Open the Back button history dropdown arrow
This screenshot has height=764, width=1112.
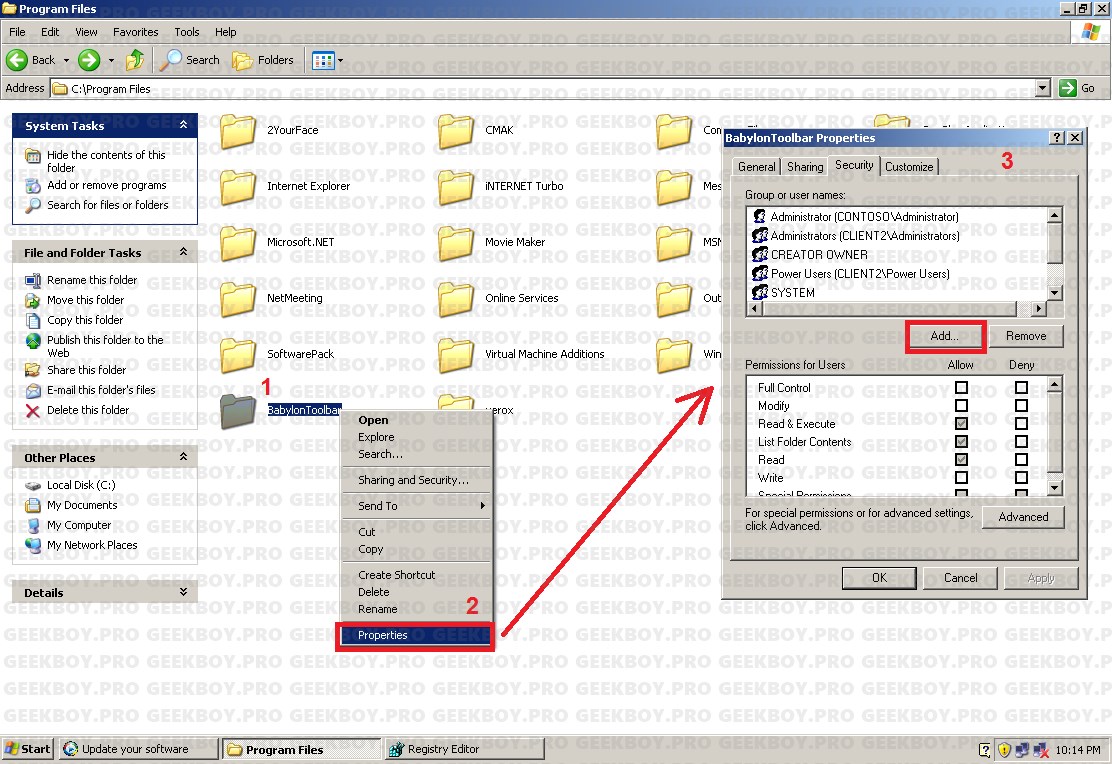pos(67,60)
